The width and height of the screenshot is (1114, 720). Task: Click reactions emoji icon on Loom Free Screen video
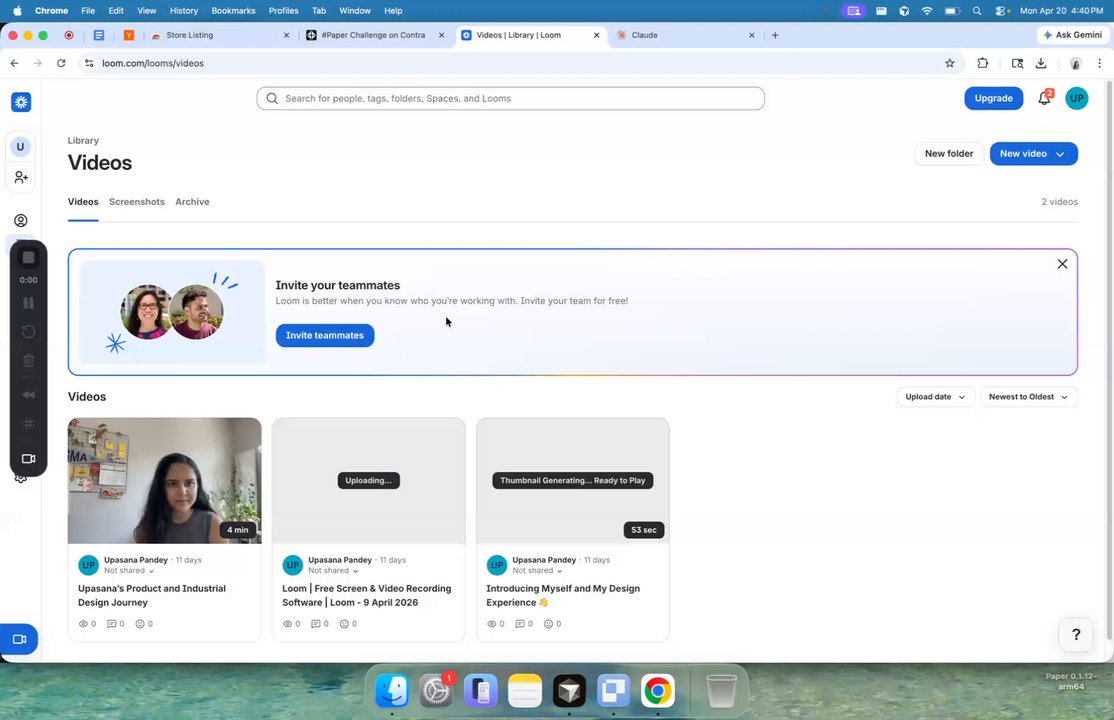click(344, 624)
